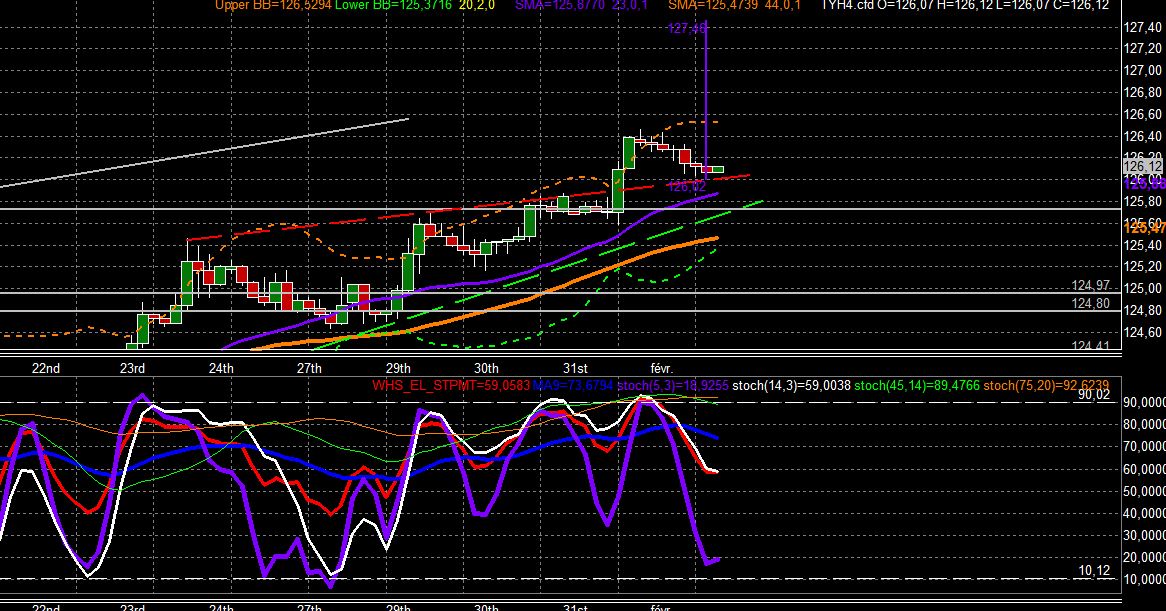
Task: Click the '40,0000' stochastic axis label
Action: coord(1144,513)
